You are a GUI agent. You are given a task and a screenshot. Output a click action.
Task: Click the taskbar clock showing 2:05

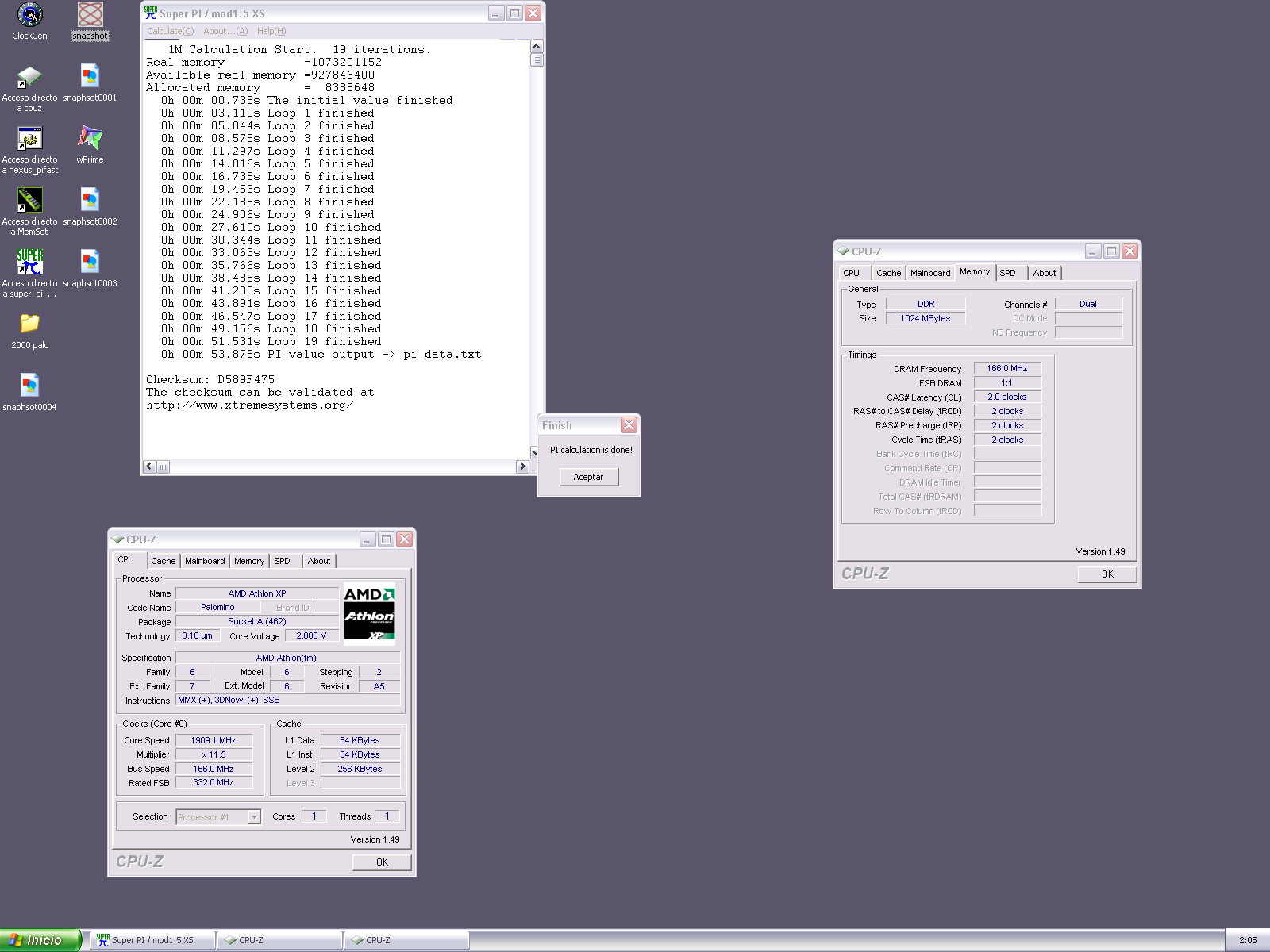click(1248, 940)
